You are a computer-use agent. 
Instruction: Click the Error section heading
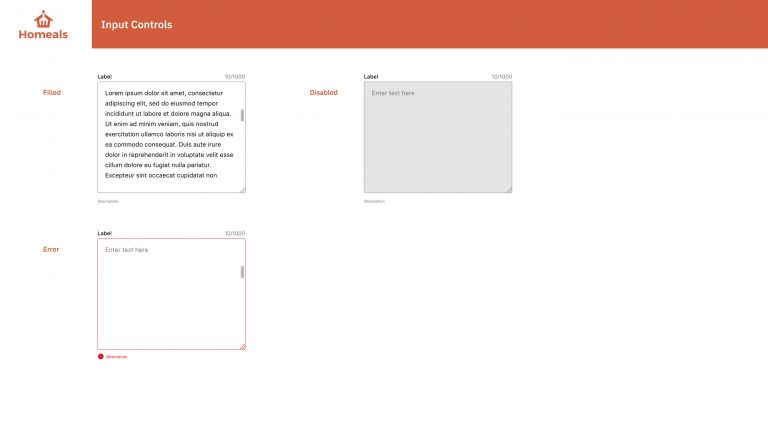click(x=51, y=249)
